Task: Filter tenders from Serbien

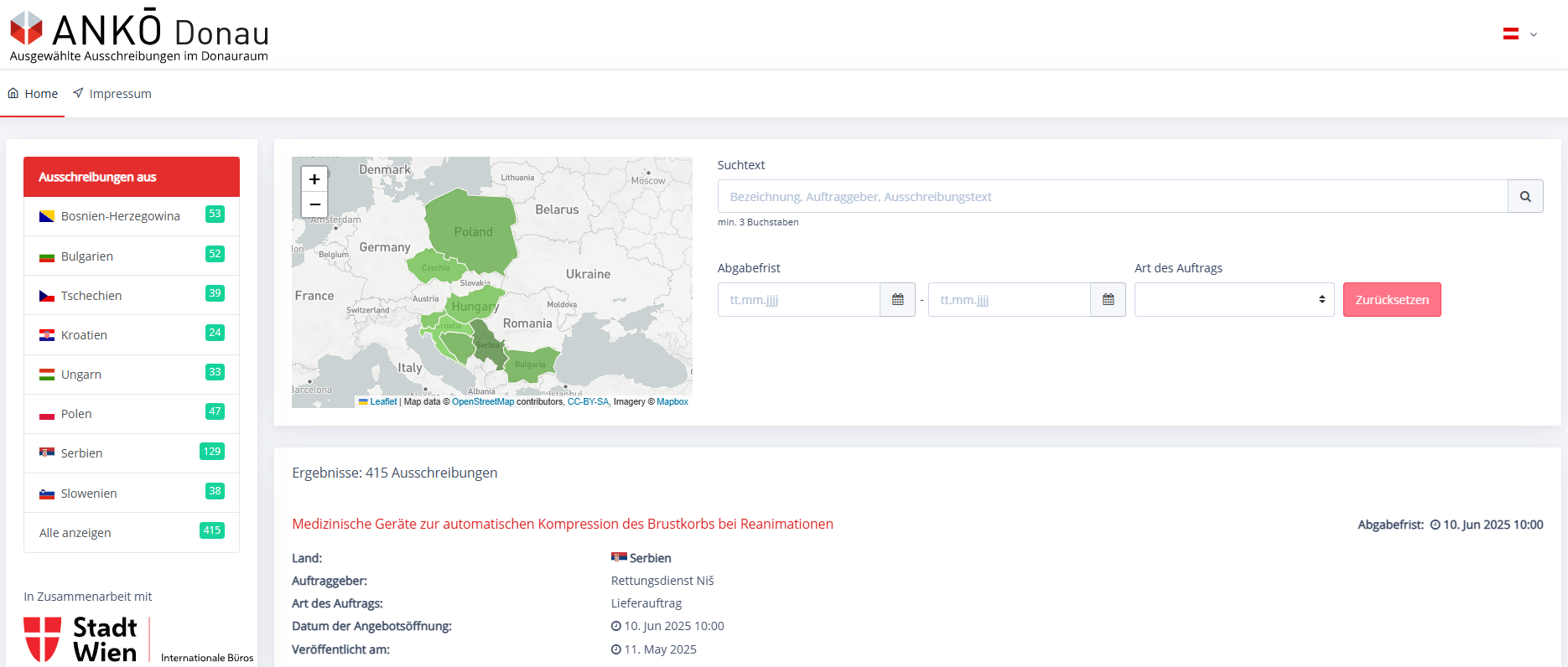Action: [132, 453]
